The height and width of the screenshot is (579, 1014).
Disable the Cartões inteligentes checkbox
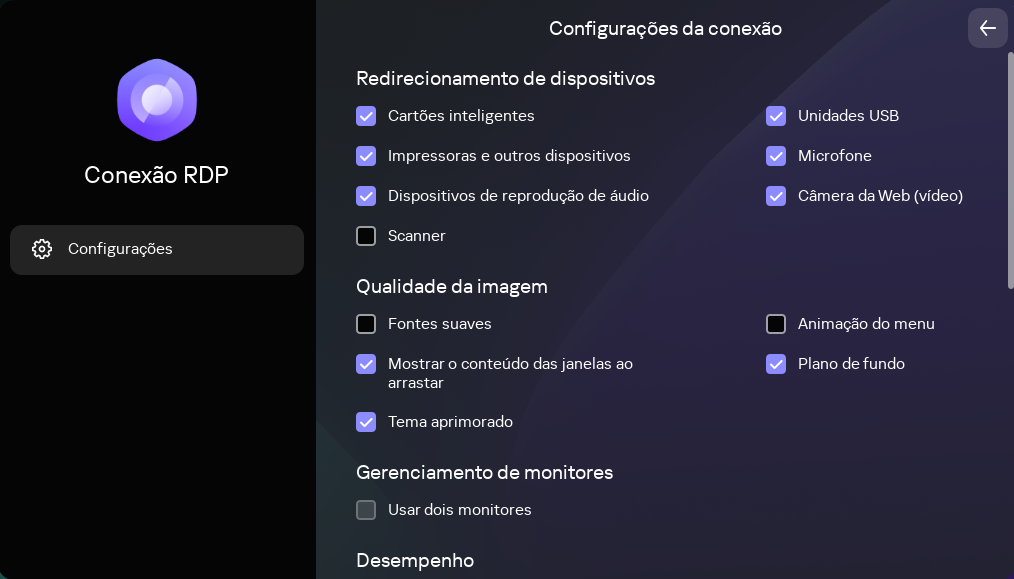click(366, 116)
